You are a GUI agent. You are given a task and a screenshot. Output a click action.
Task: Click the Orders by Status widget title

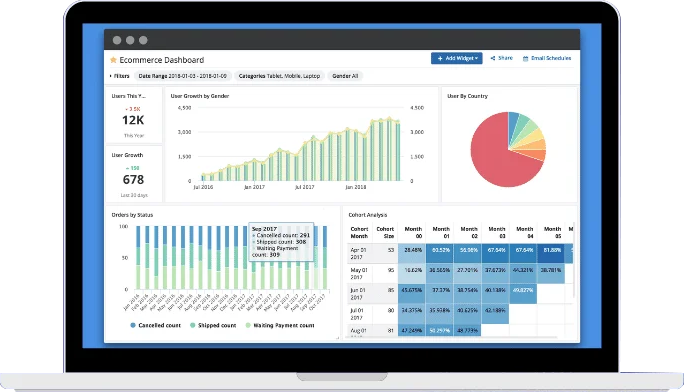pos(132,215)
